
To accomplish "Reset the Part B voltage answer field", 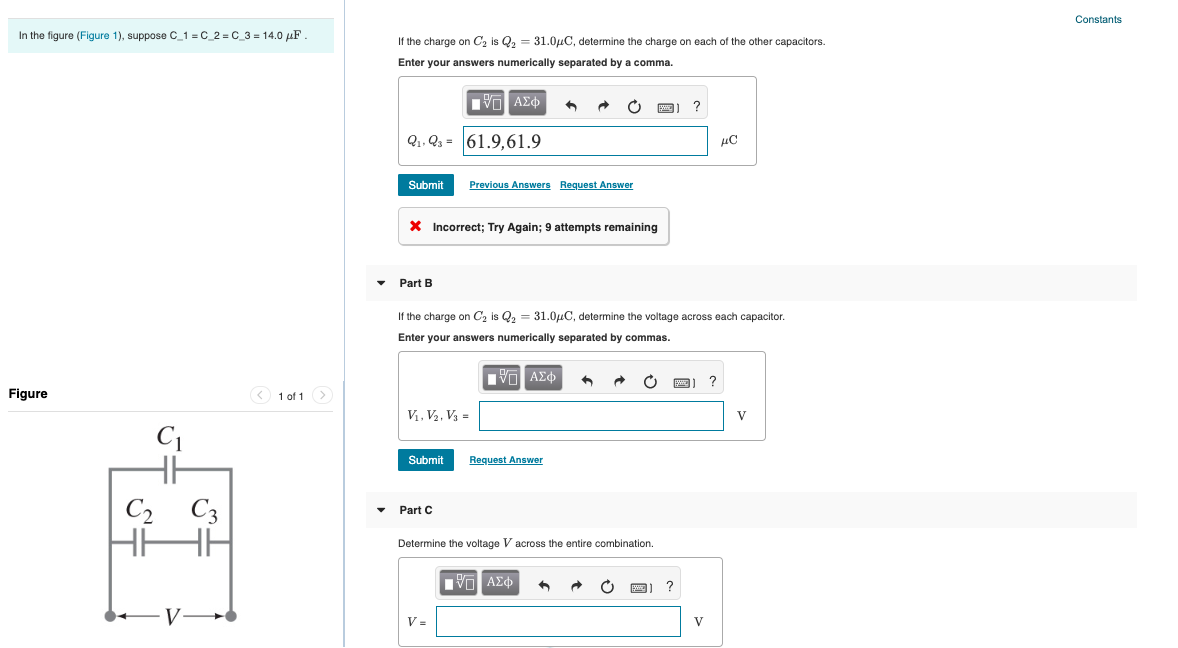I will click(x=651, y=381).
